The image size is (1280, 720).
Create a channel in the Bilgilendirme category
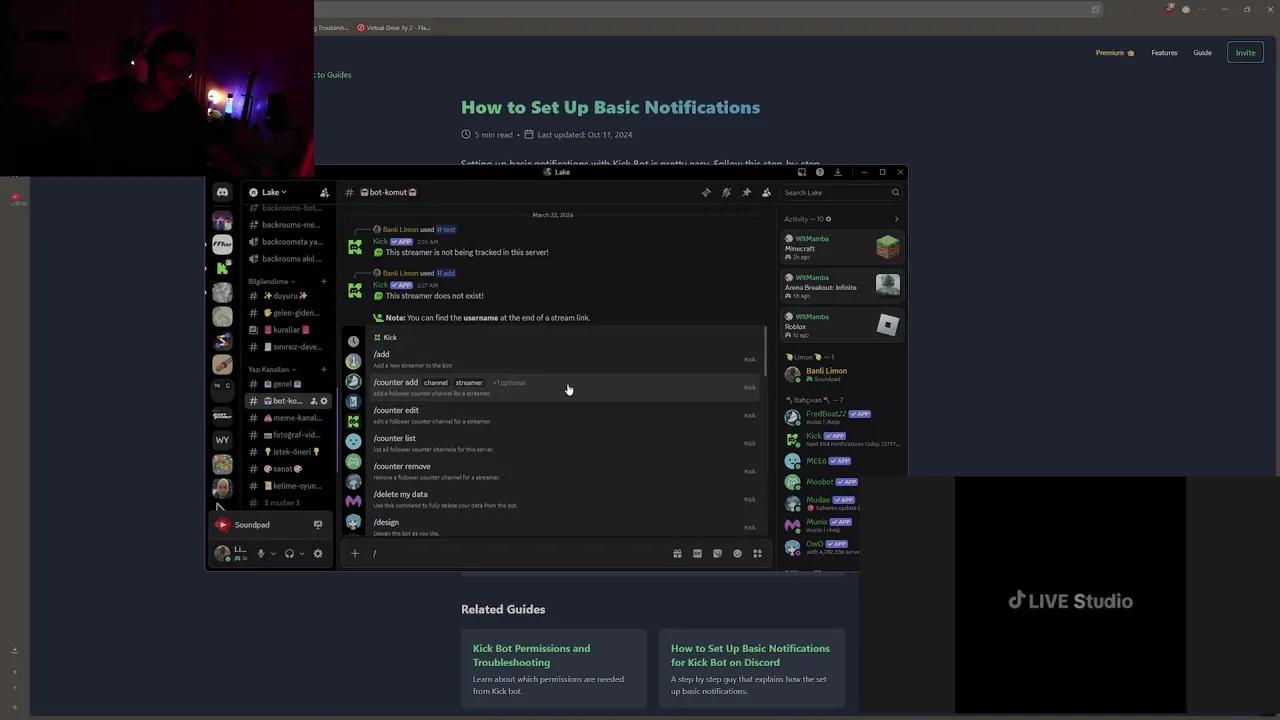323,282
